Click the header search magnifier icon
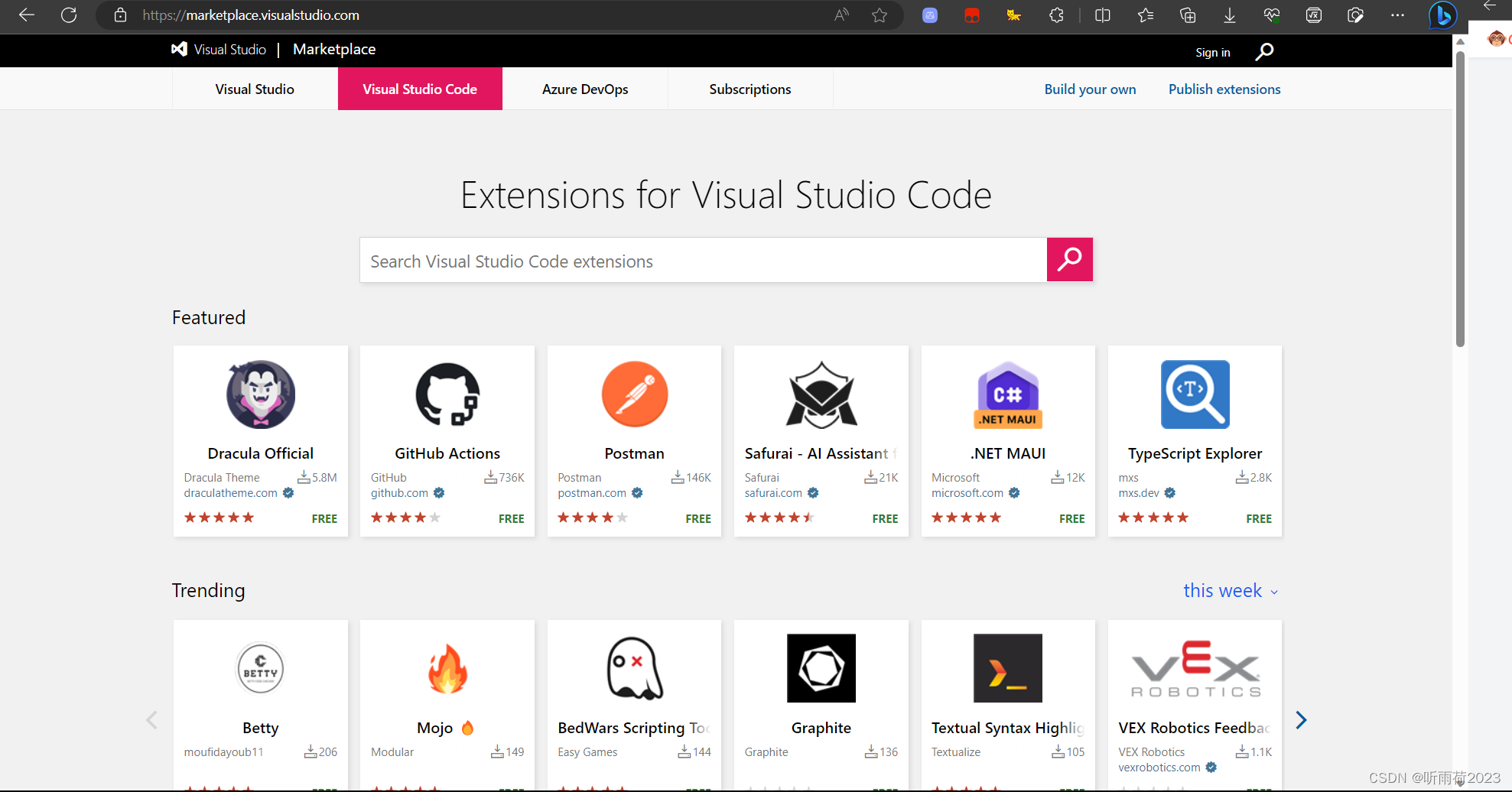The height and width of the screenshot is (792, 1512). point(1264,51)
